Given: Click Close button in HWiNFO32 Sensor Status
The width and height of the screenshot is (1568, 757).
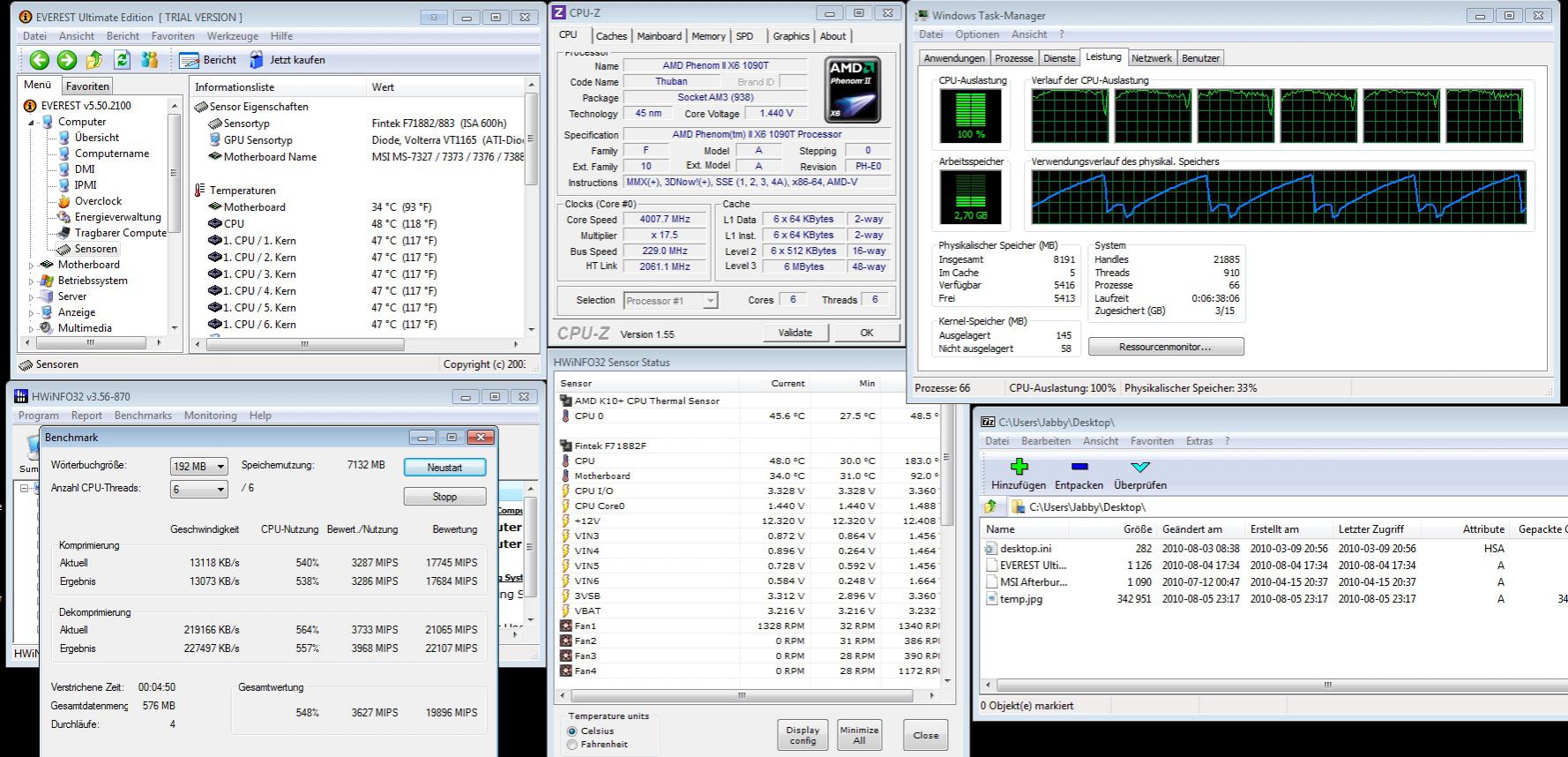Looking at the screenshot, I should pyautogui.click(x=925, y=735).
